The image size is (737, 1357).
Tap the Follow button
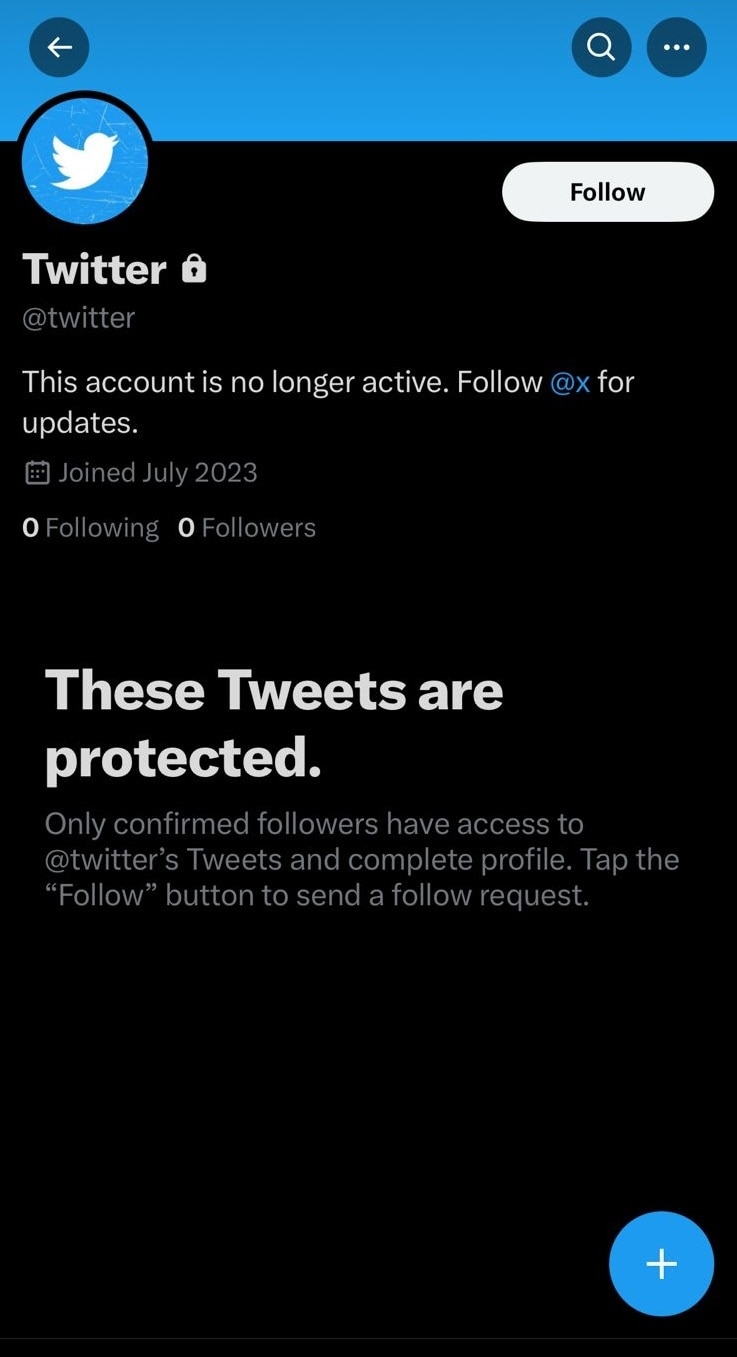click(607, 191)
